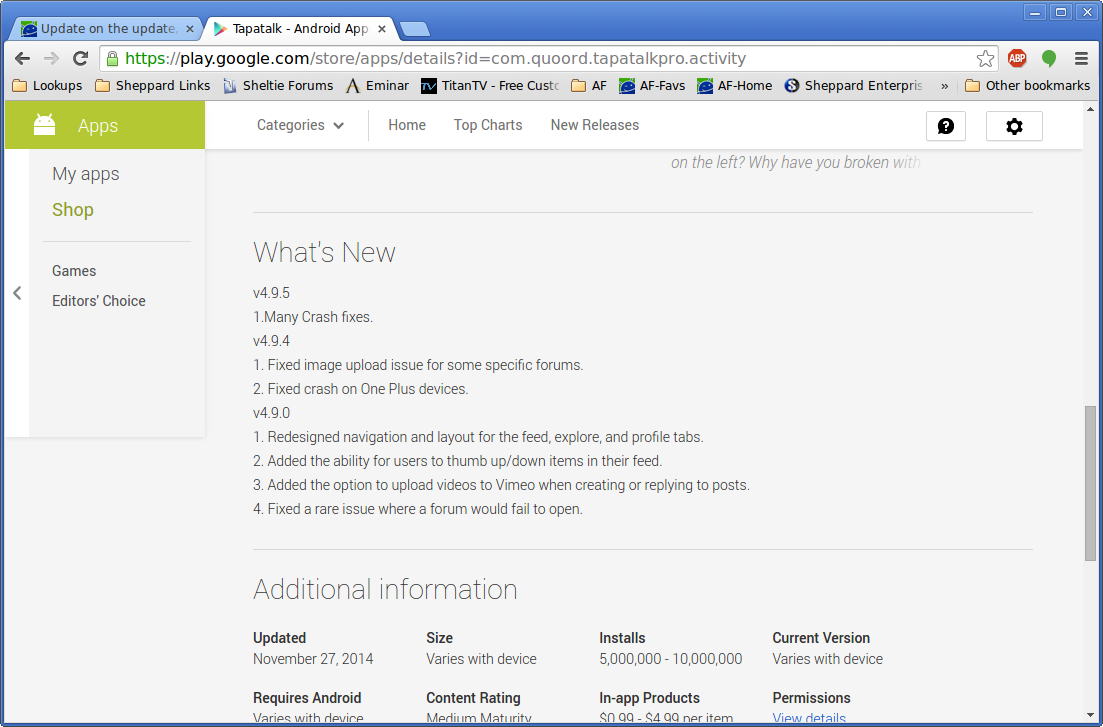Open My apps in sidebar
1103x727 pixels.
[x=86, y=174]
